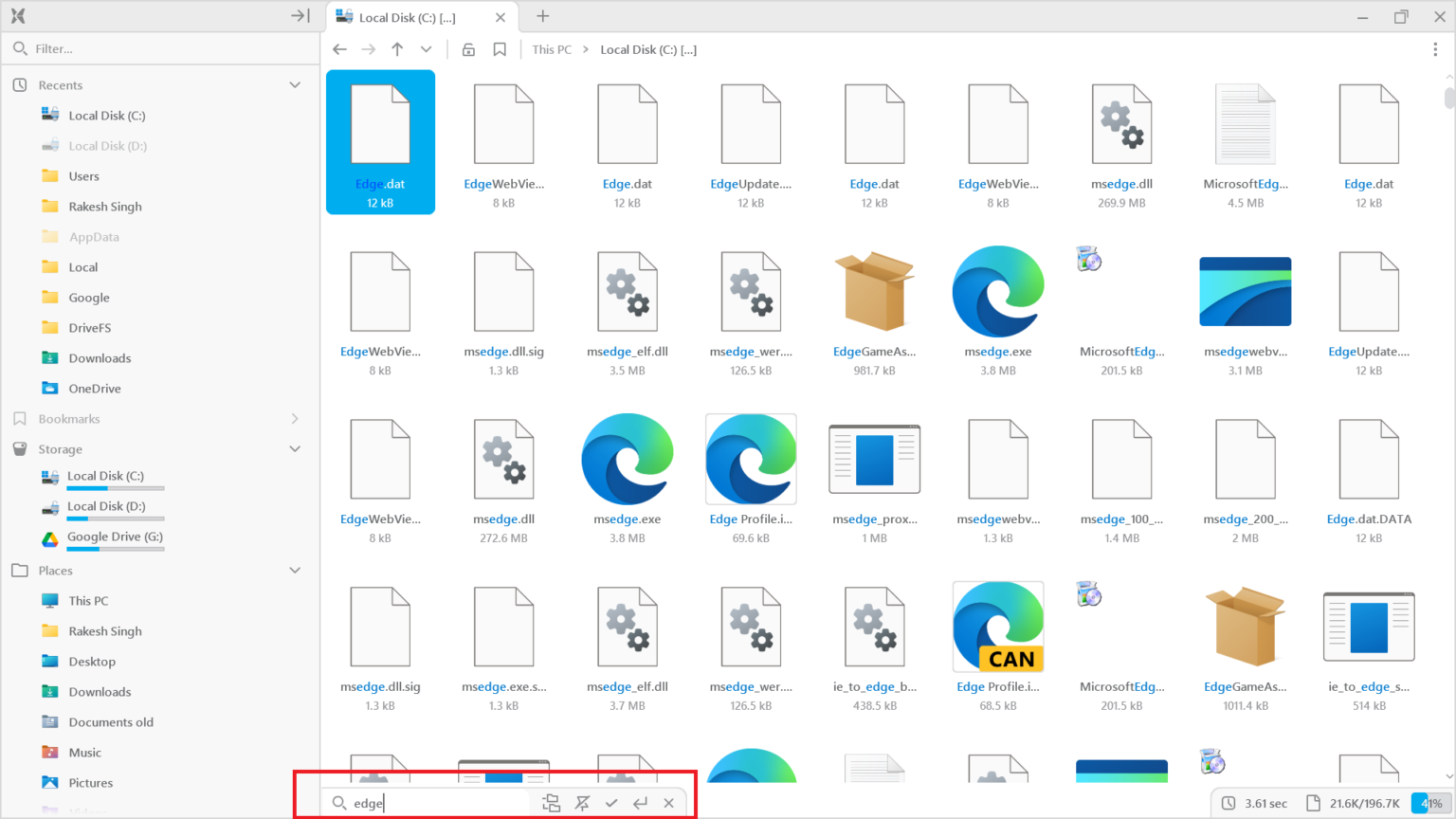Click the go up directory arrow
Screen dimensions: 1456x819
point(395,48)
